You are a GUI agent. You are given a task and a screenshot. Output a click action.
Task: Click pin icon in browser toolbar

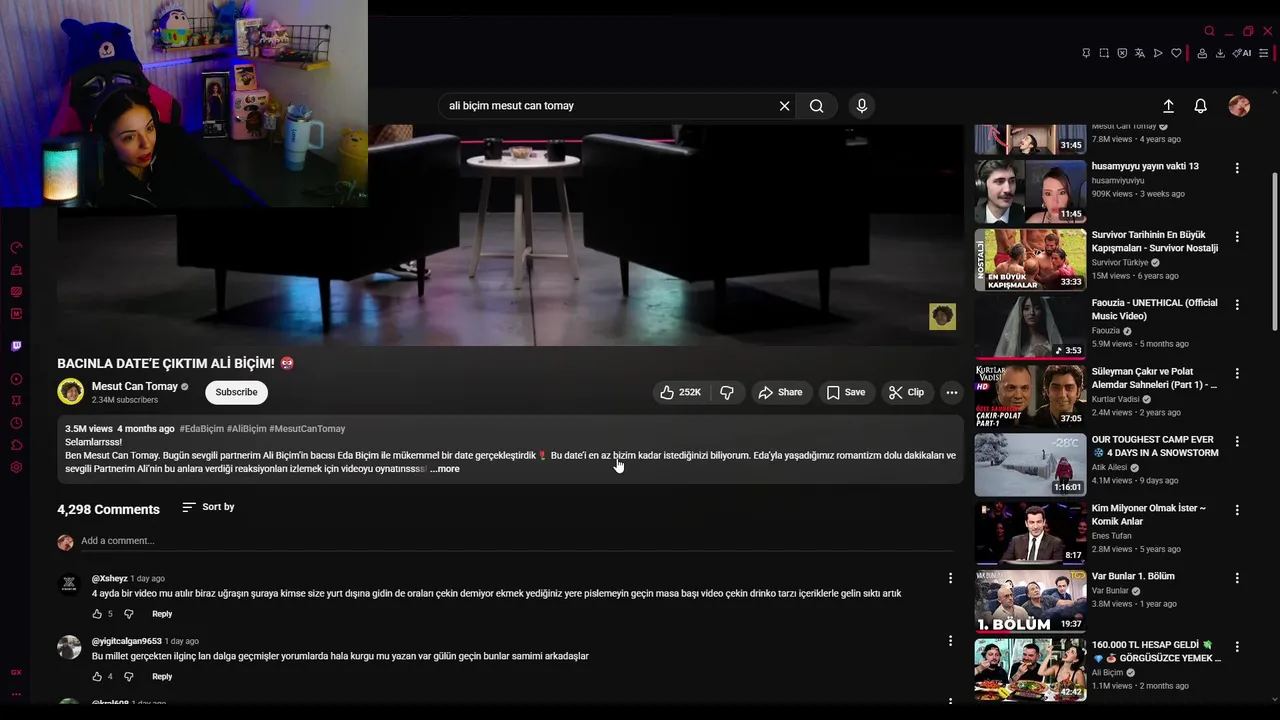point(1086,53)
